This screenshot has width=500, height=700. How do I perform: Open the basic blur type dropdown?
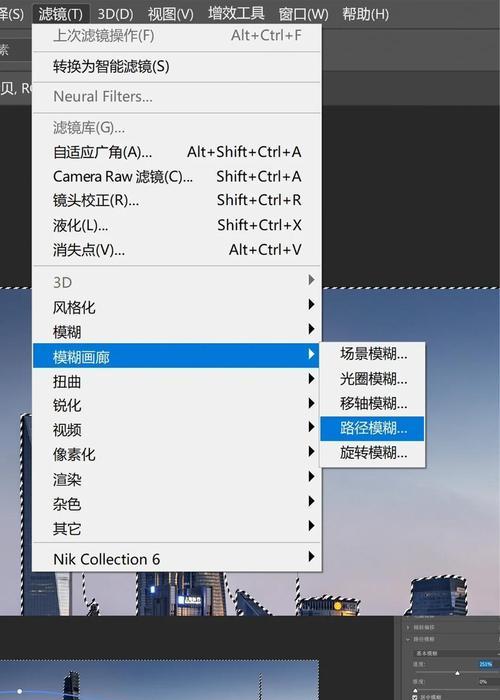click(457, 653)
